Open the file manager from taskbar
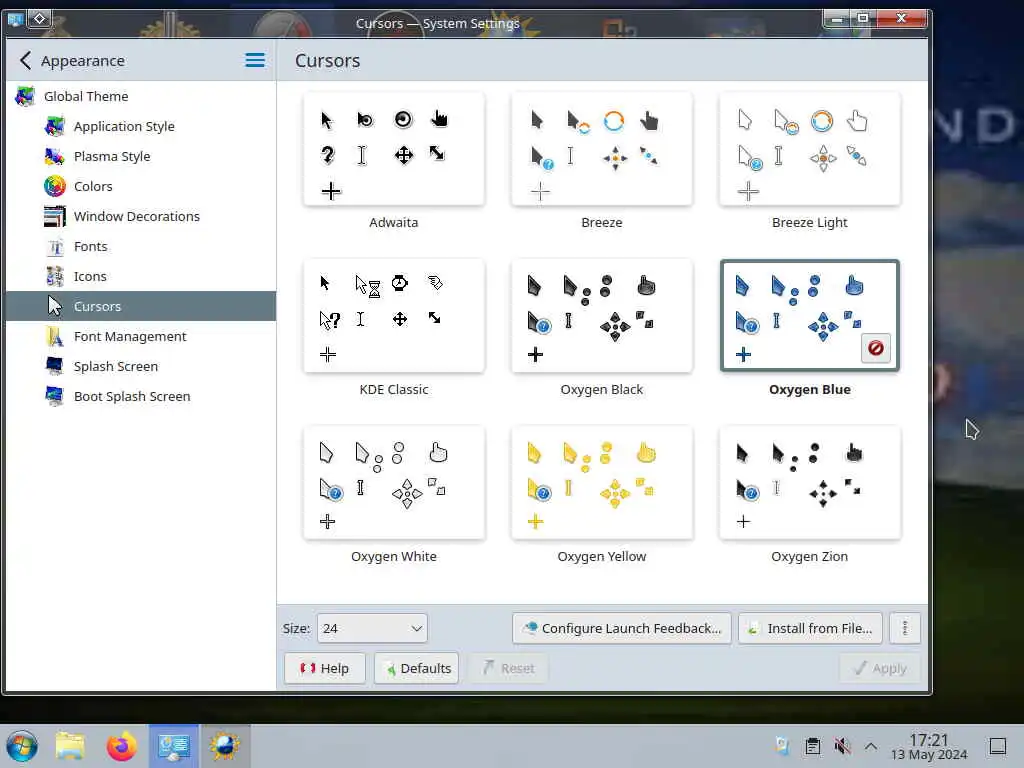This screenshot has width=1024, height=768. [x=70, y=746]
